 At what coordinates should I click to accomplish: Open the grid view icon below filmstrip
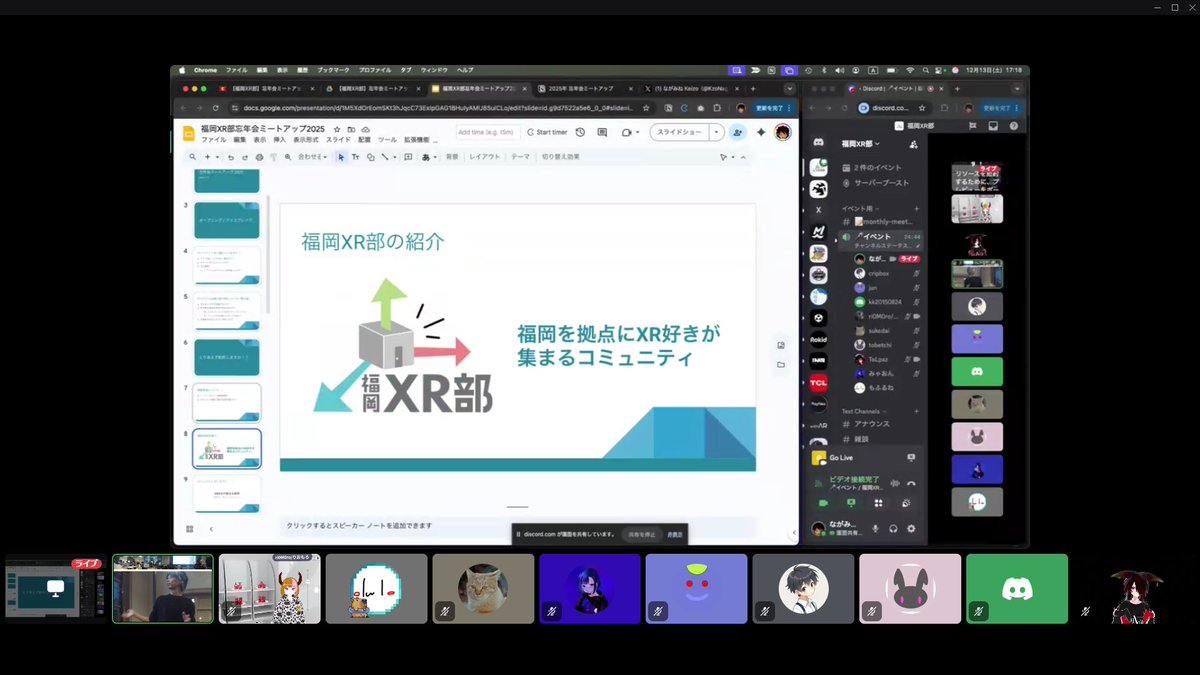click(x=189, y=529)
